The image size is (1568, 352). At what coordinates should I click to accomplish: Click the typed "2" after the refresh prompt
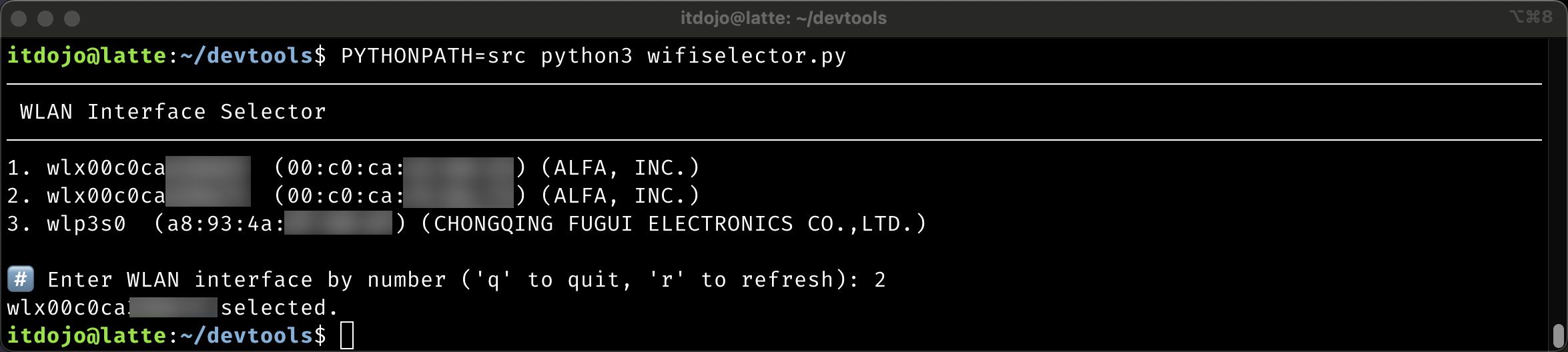tap(880, 279)
